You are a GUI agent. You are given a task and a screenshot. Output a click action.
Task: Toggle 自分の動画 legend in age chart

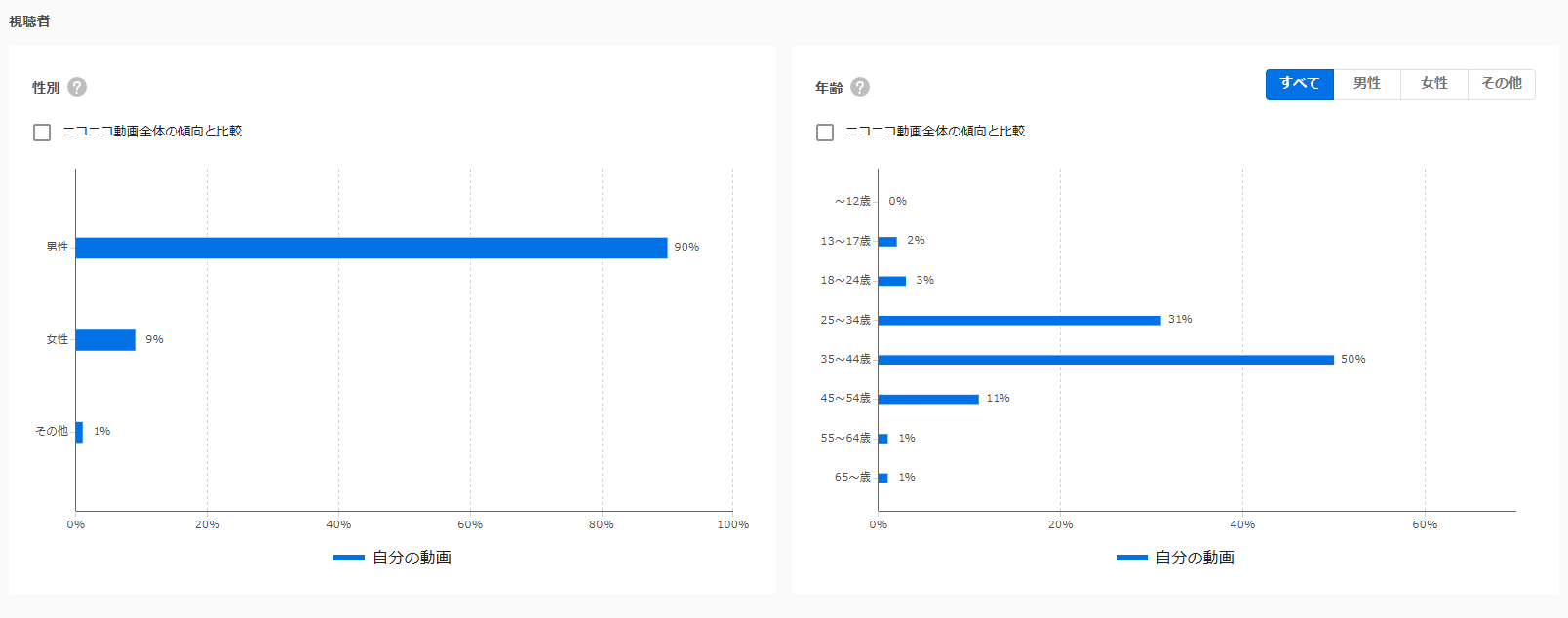coord(1175,558)
